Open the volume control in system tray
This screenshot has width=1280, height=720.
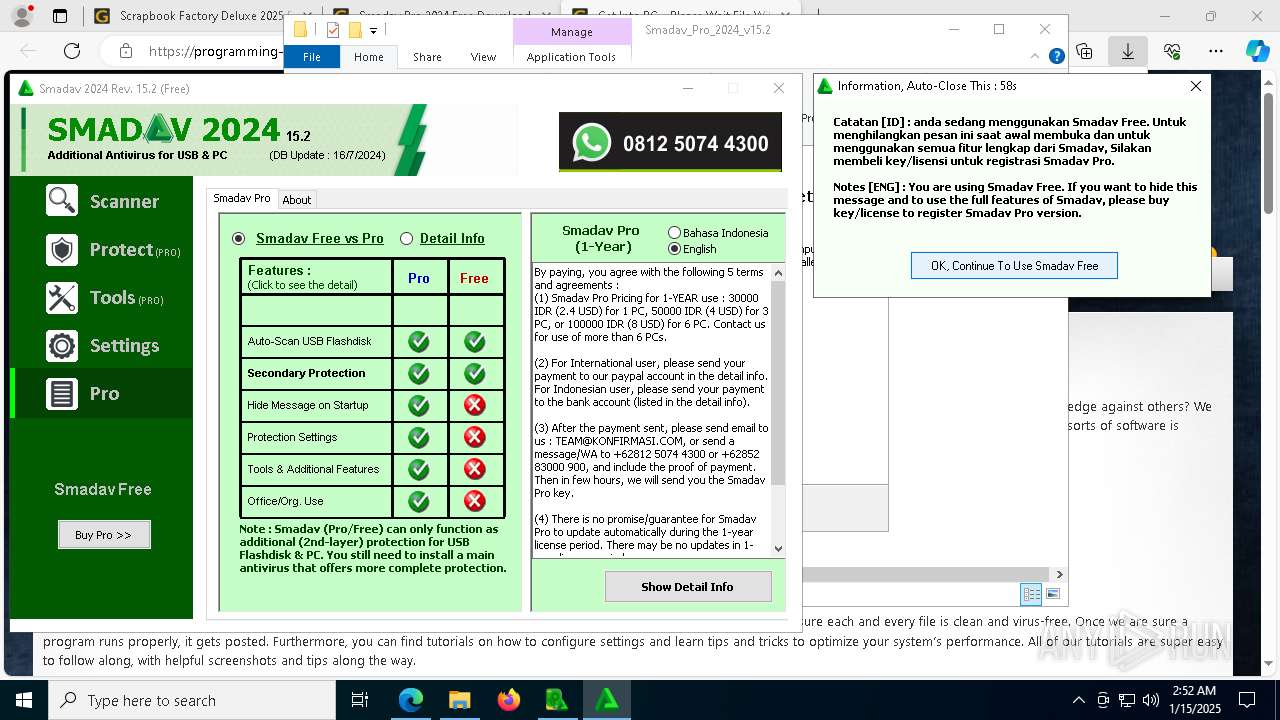(x=1151, y=700)
